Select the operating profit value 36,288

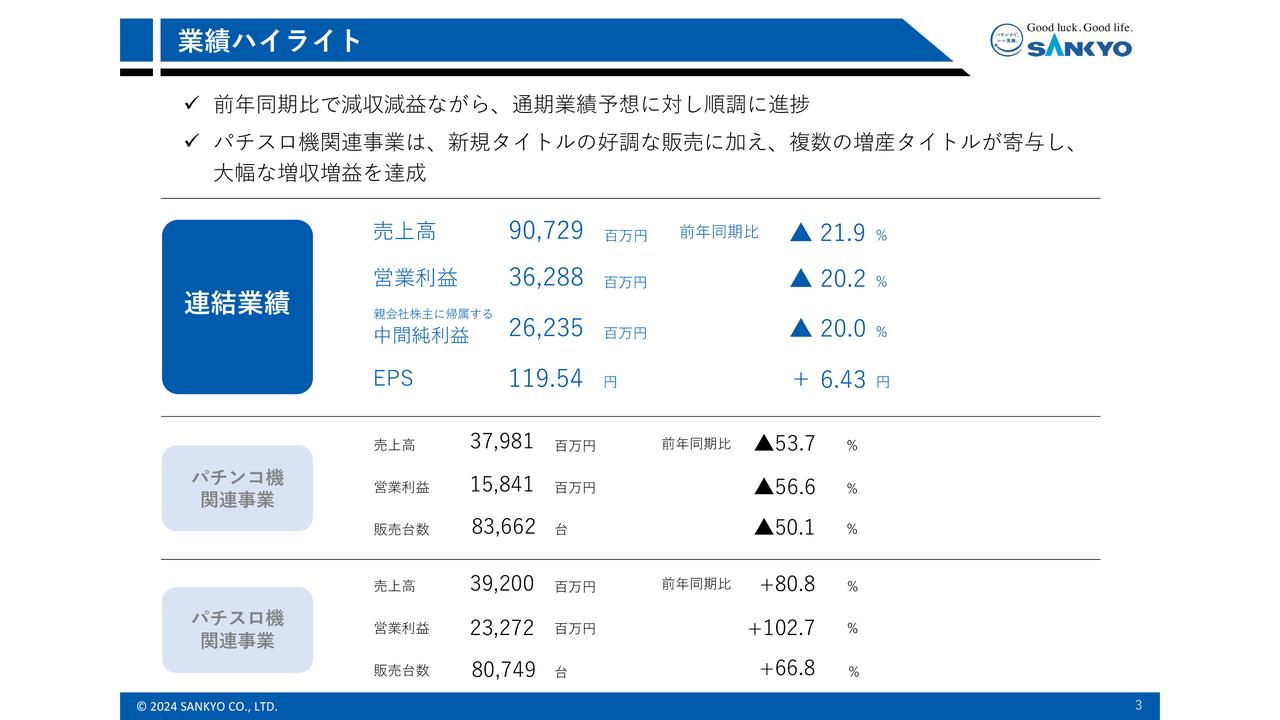(546, 278)
